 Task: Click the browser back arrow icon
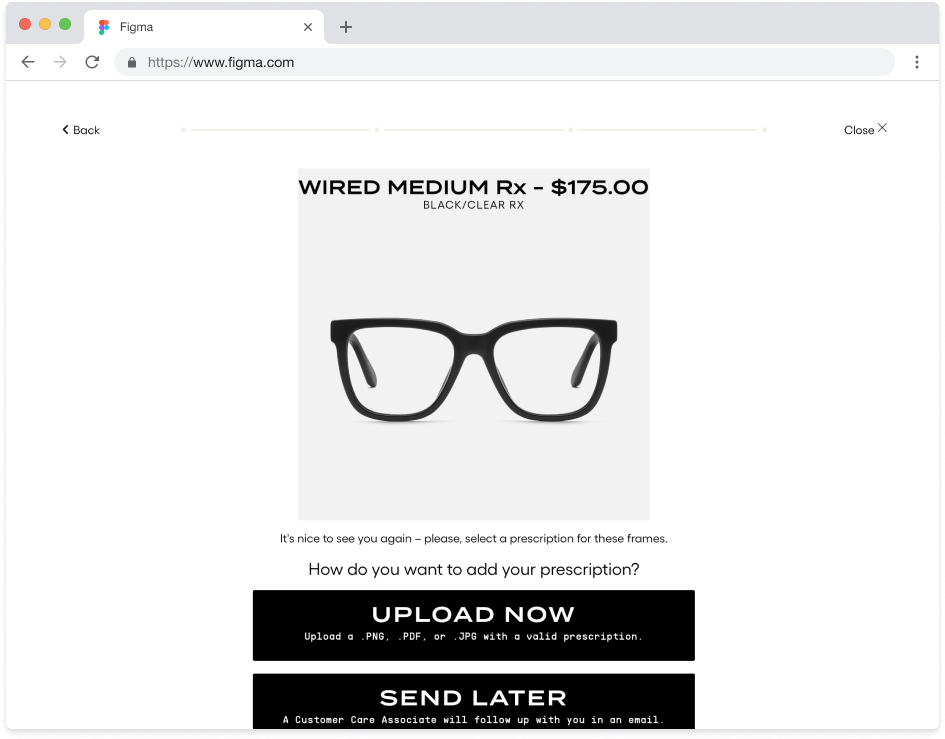point(28,62)
